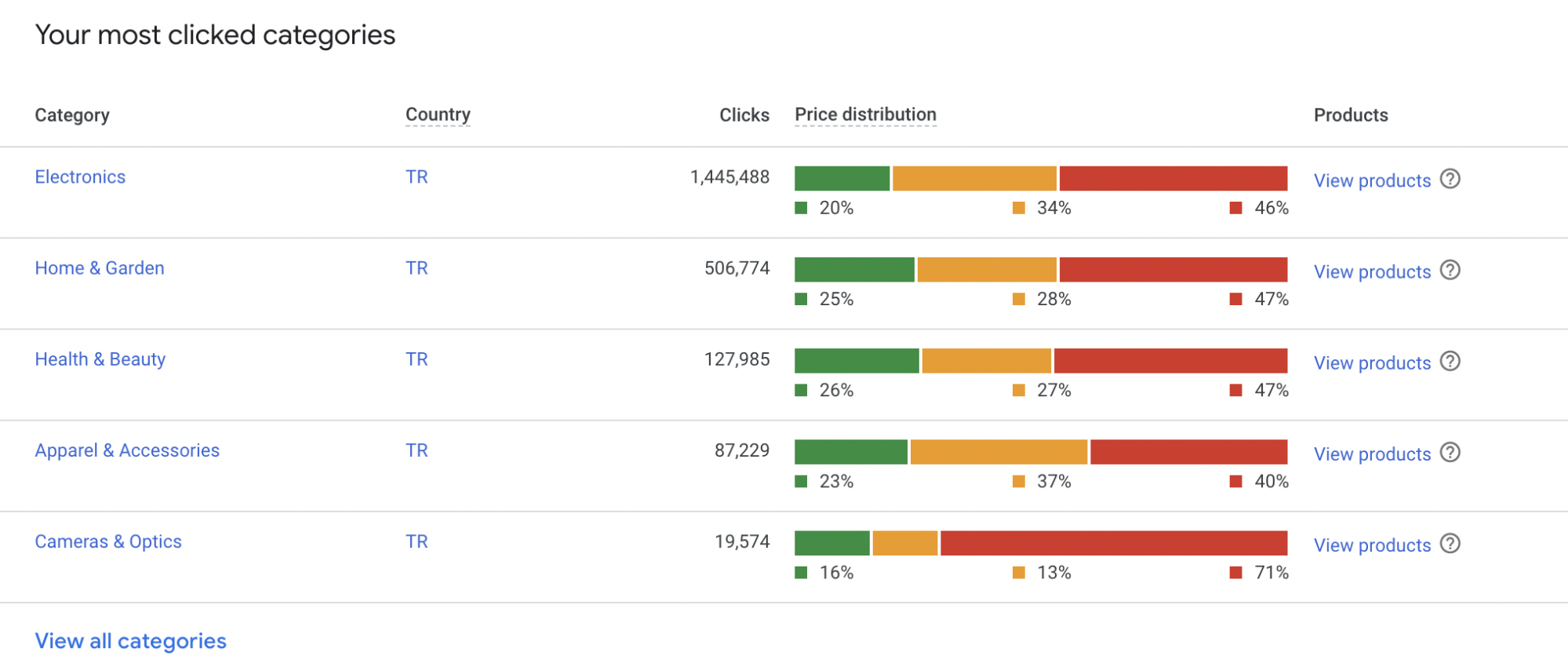Viewport: 1568px width, 663px height.
Task: Click help icon in Apparel & Accessories row
Action: pos(1450,453)
